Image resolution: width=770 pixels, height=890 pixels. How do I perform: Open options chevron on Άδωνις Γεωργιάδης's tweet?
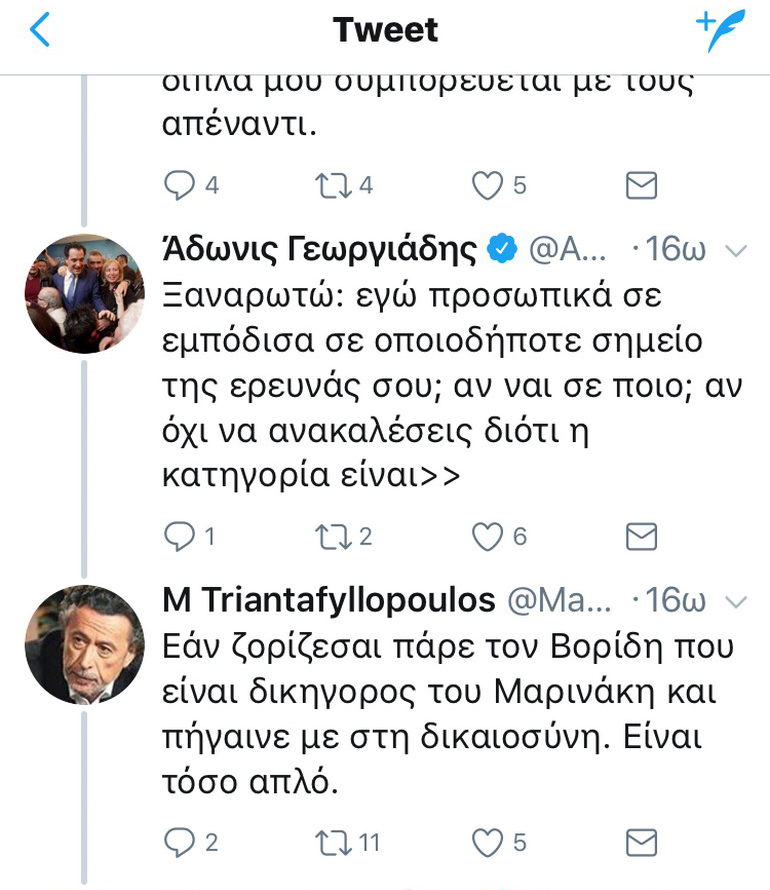[736, 251]
